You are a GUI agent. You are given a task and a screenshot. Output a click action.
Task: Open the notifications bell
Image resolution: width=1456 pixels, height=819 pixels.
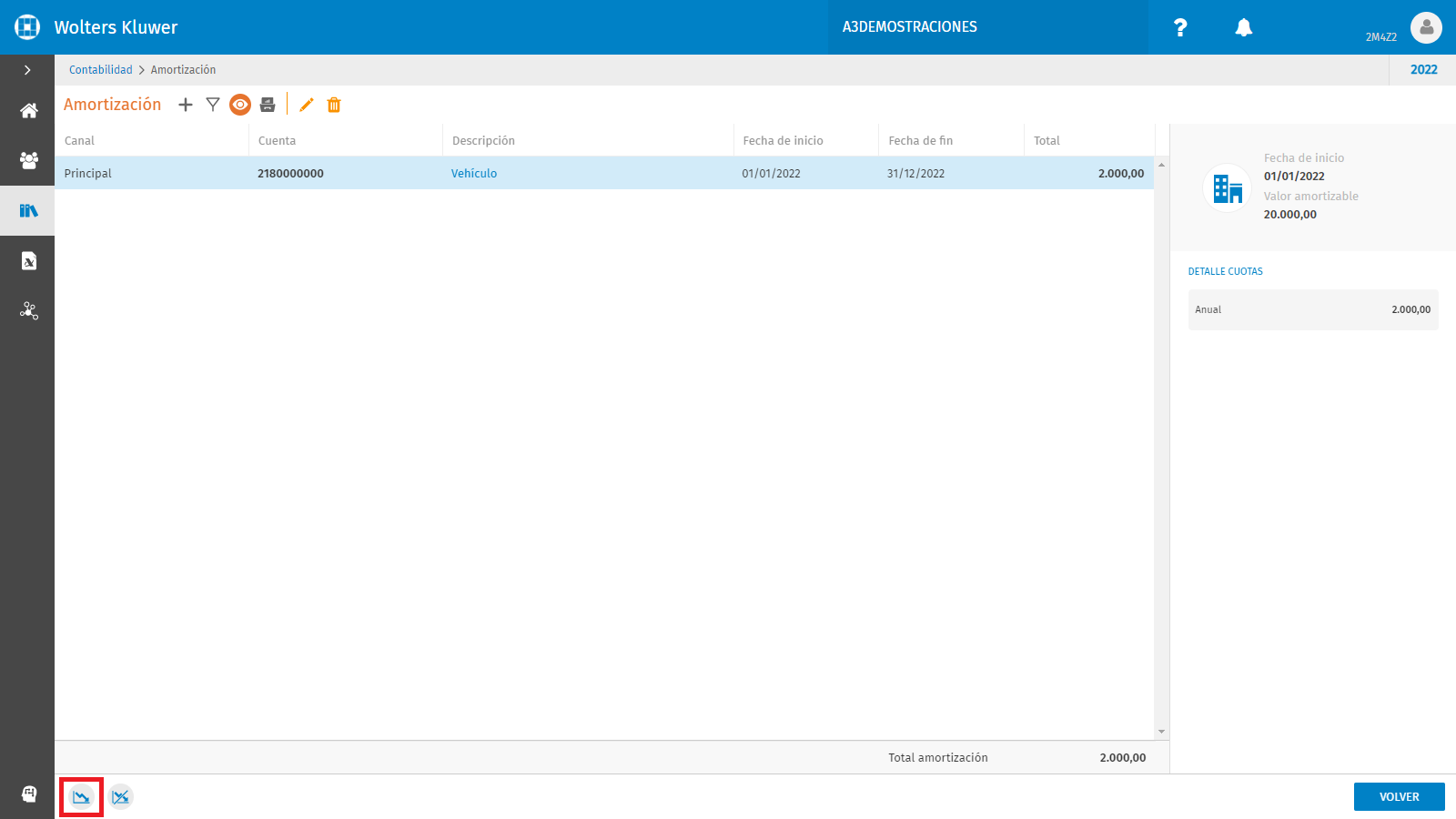tap(1244, 27)
